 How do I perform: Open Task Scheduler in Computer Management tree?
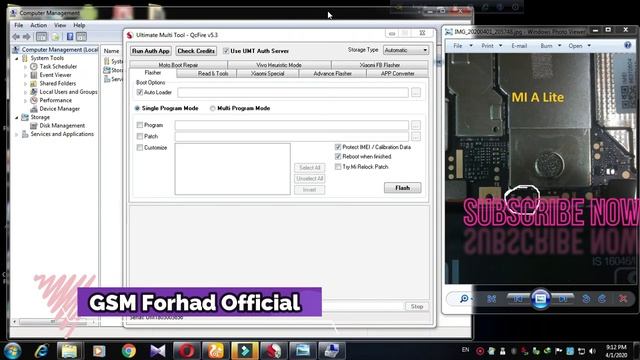[58, 67]
